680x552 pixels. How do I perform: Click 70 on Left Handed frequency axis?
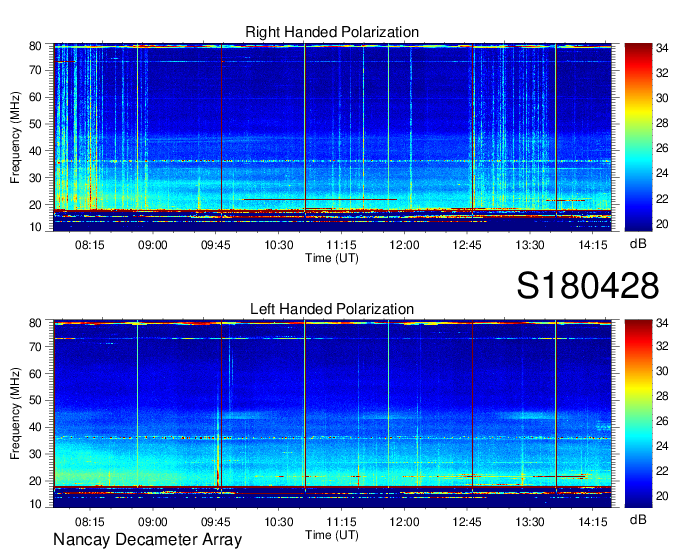click(35, 347)
